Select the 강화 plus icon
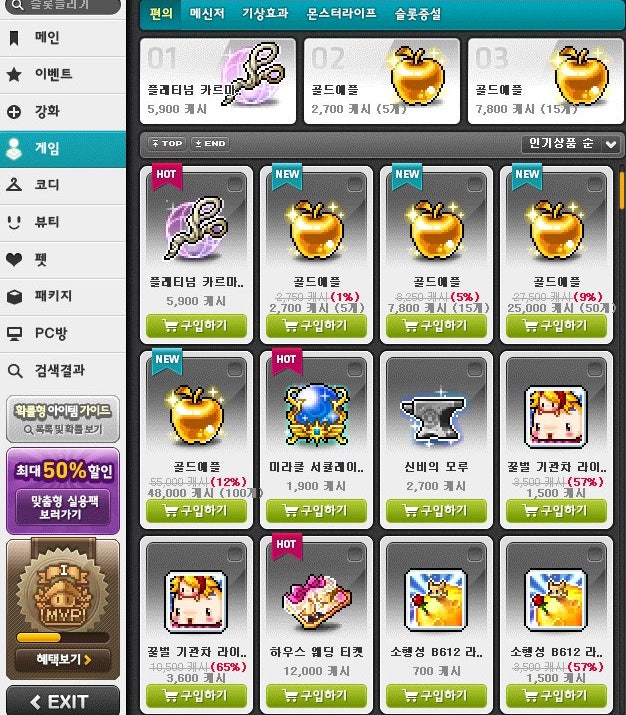The image size is (626, 715). click(x=14, y=112)
